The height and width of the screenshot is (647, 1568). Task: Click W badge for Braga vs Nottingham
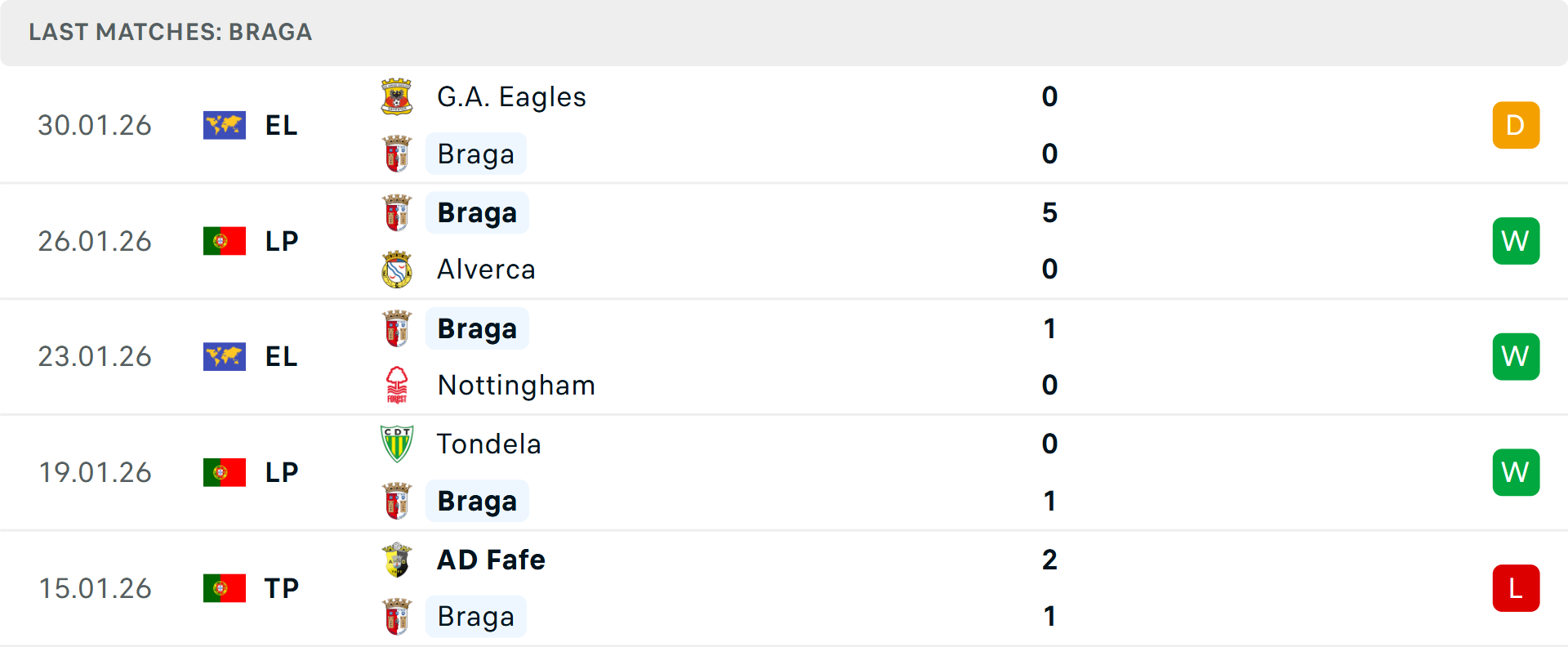1516,357
